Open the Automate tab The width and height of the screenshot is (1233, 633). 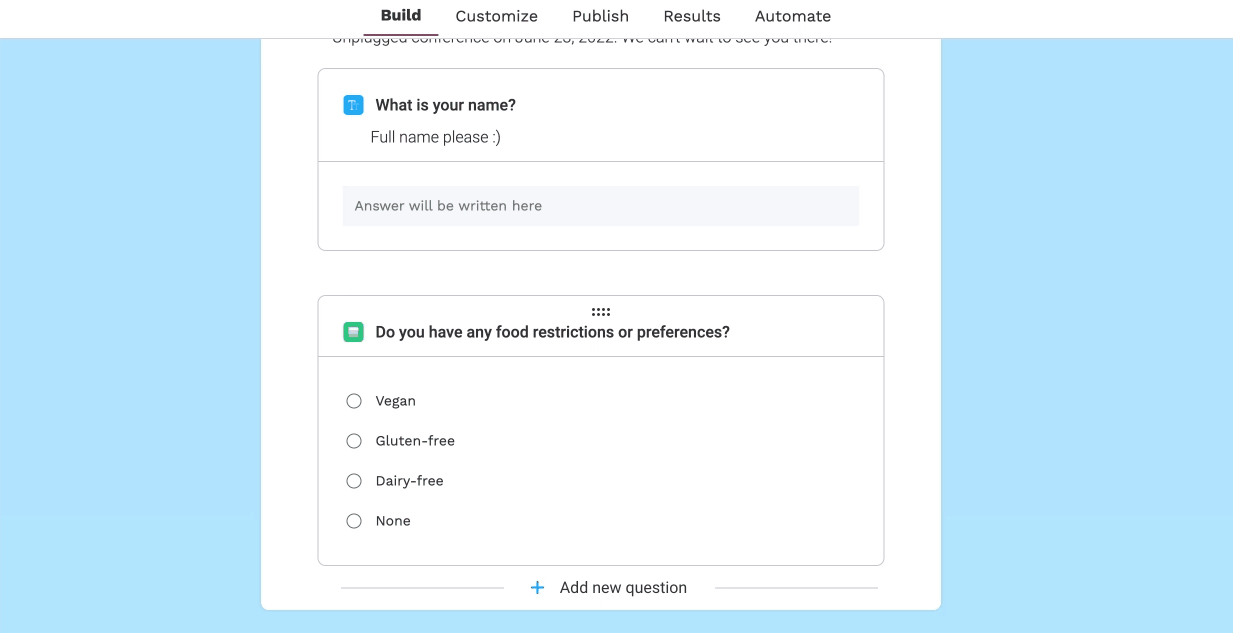(x=793, y=16)
